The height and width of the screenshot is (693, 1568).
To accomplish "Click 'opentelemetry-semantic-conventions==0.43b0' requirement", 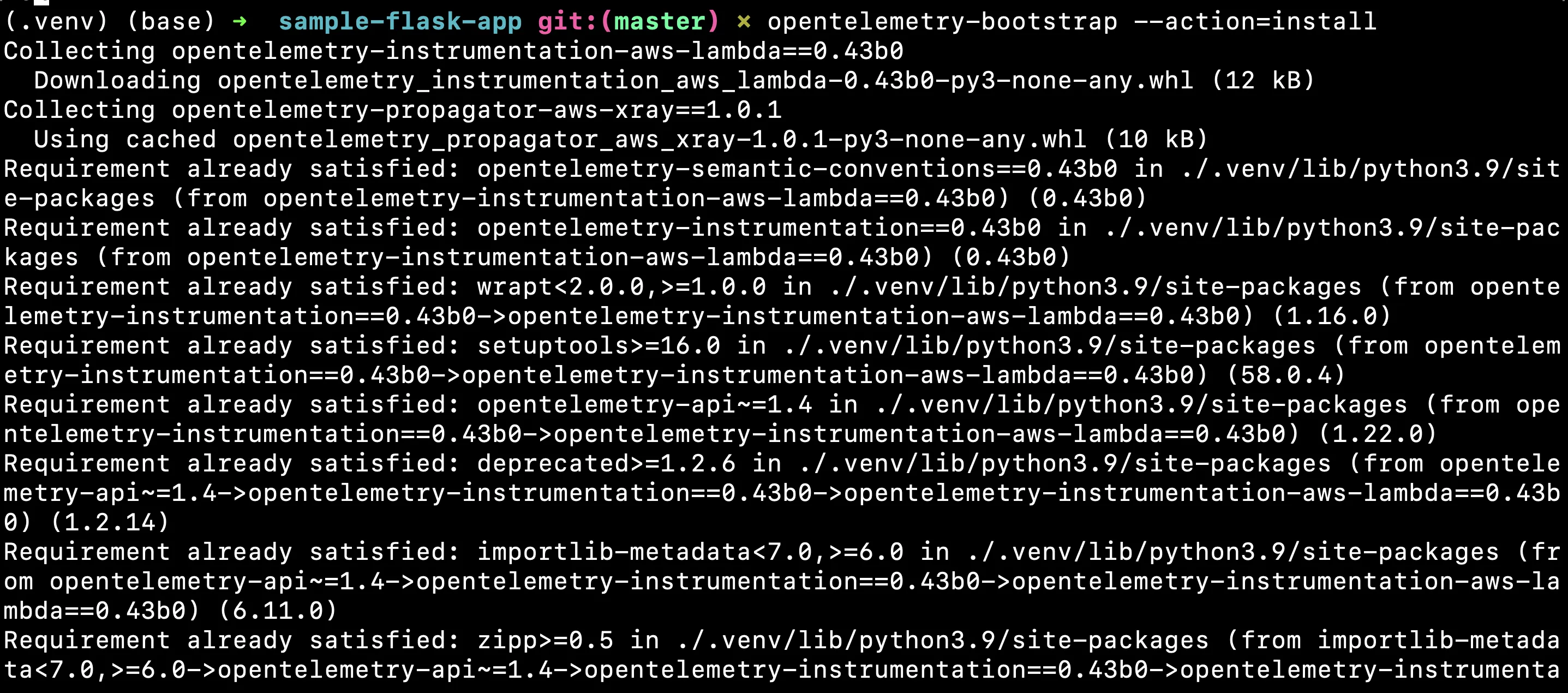I will (798, 169).
